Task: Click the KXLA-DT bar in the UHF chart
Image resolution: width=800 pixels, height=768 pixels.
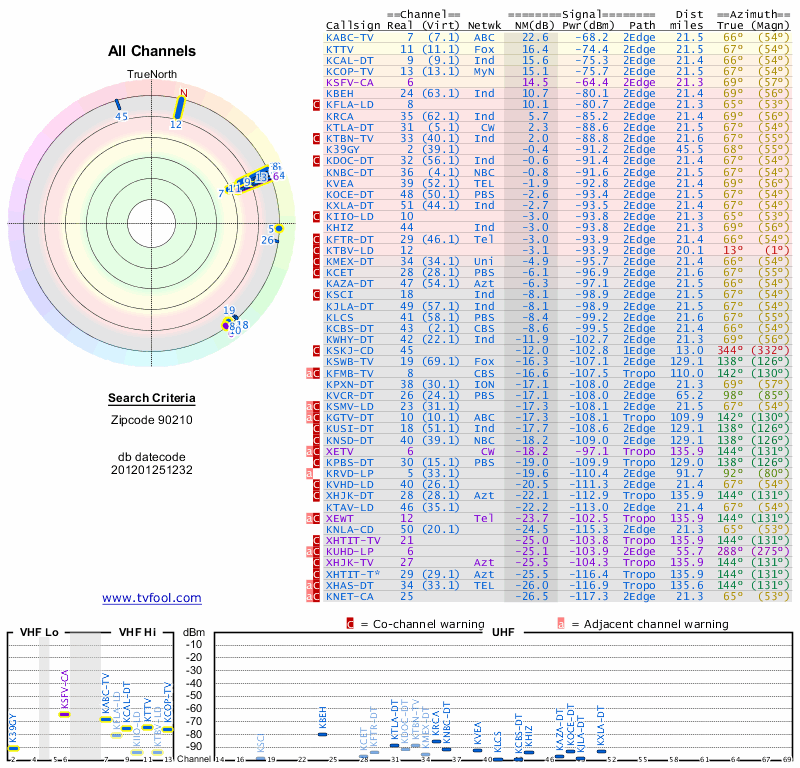Action: (602, 751)
